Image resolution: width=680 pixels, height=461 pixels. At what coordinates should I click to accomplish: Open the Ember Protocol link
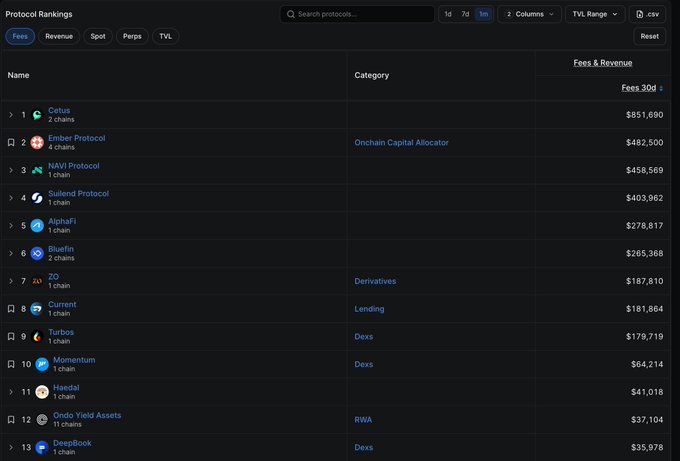click(x=77, y=138)
